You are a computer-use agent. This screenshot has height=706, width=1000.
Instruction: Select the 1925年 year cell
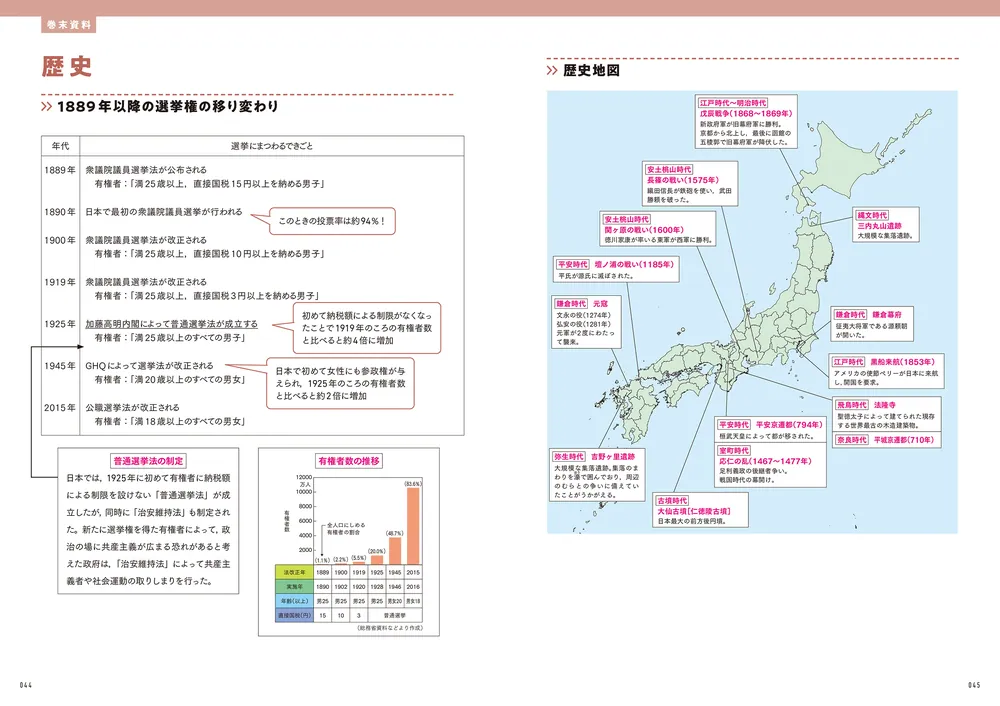[60, 324]
